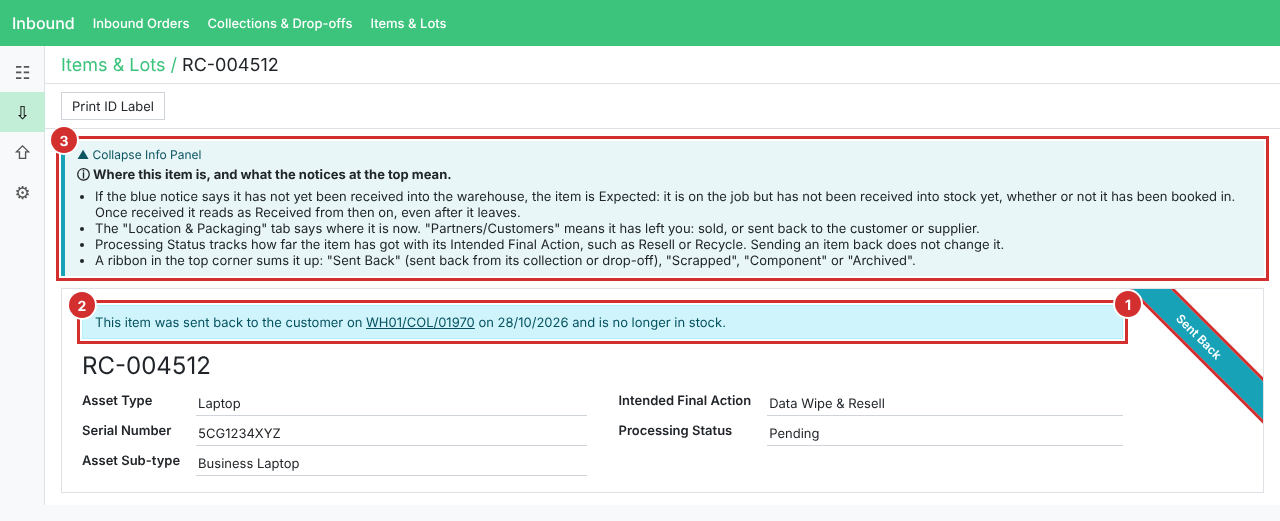Click Intended Final Action value Data Wipe & Resell

click(944, 404)
